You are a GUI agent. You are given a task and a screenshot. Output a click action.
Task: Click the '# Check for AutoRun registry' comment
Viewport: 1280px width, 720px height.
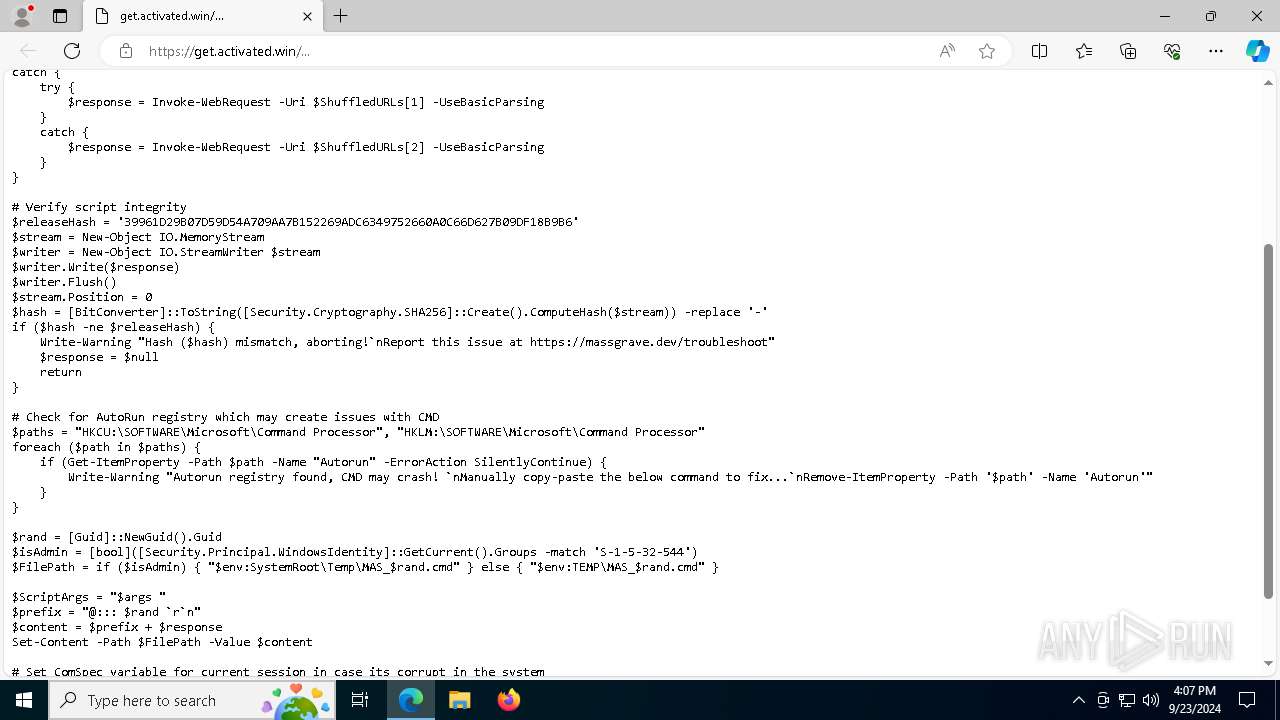tap(225, 417)
